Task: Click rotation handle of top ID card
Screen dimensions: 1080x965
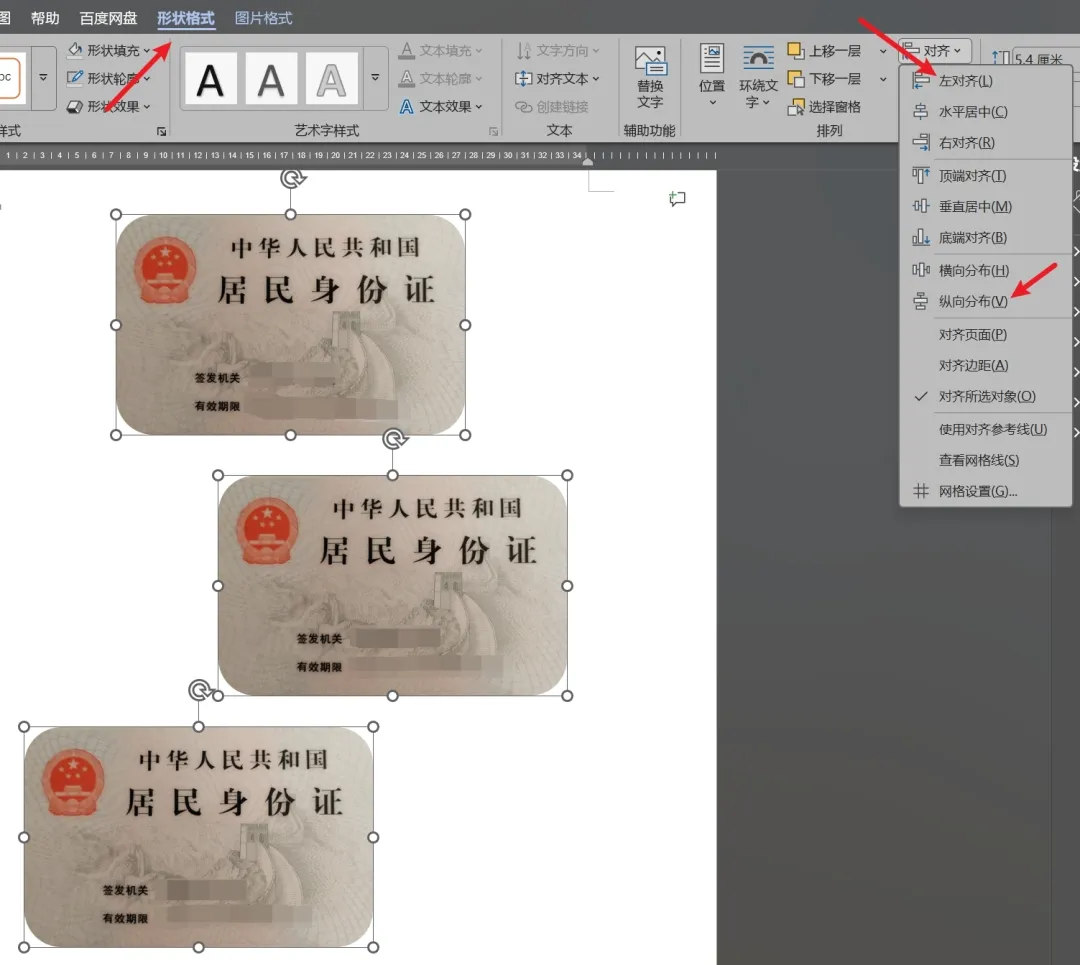Action: [x=293, y=178]
